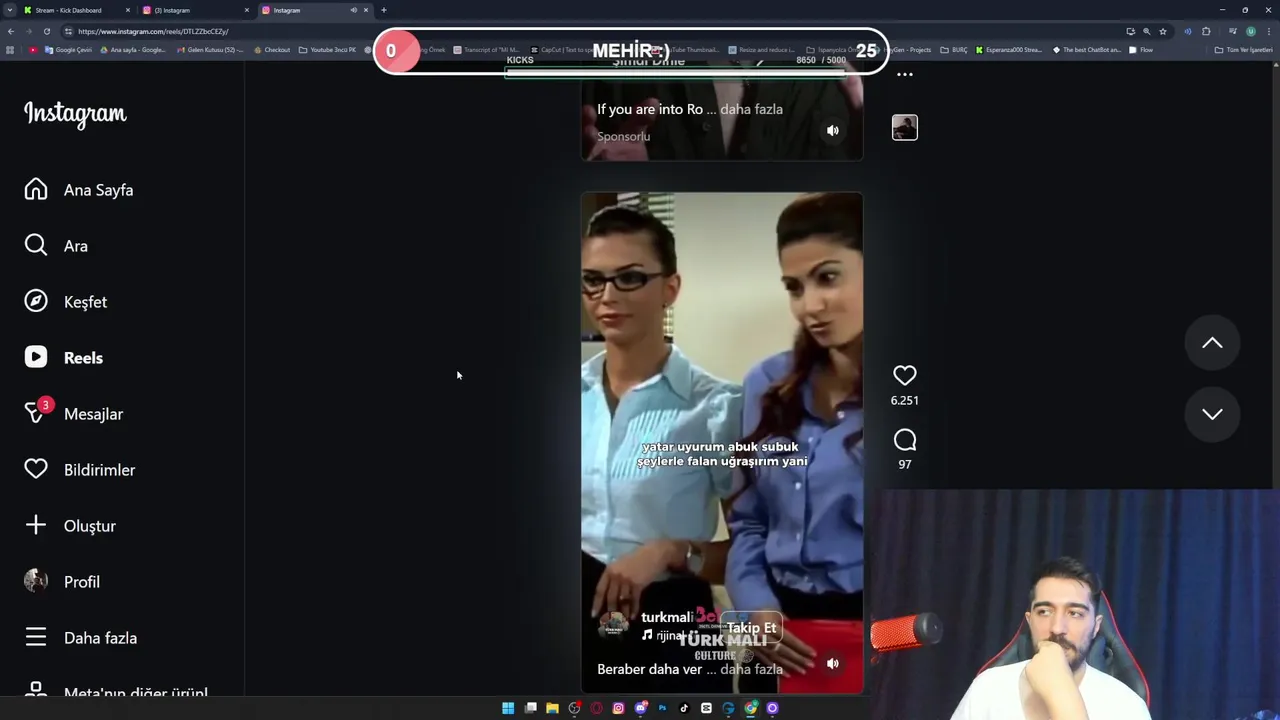Open Reels from the sidebar
The height and width of the screenshot is (720, 1280).
pos(64,358)
